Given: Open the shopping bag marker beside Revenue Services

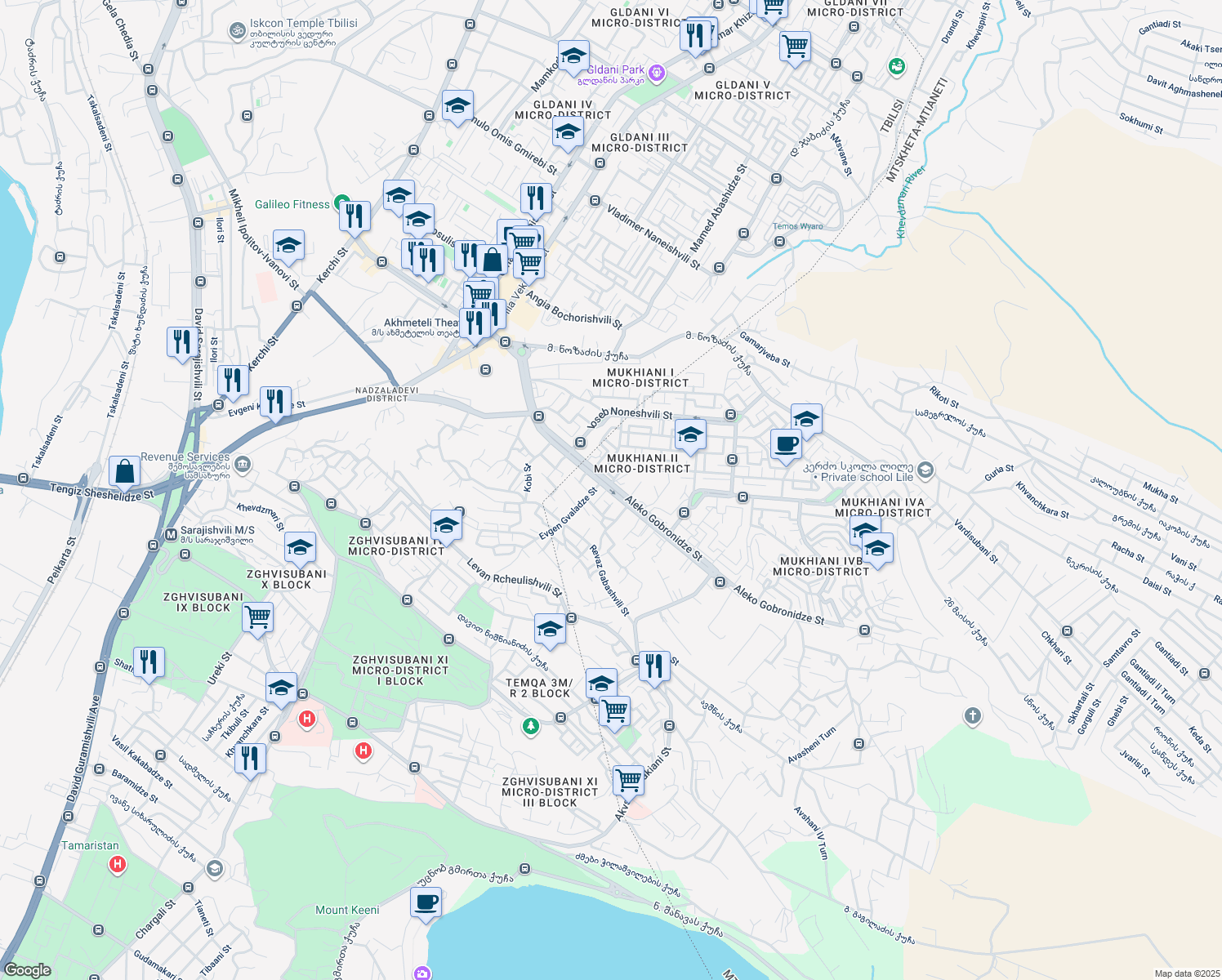Looking at the screenshot, I should pyautogui.click(x=123, y=471).
